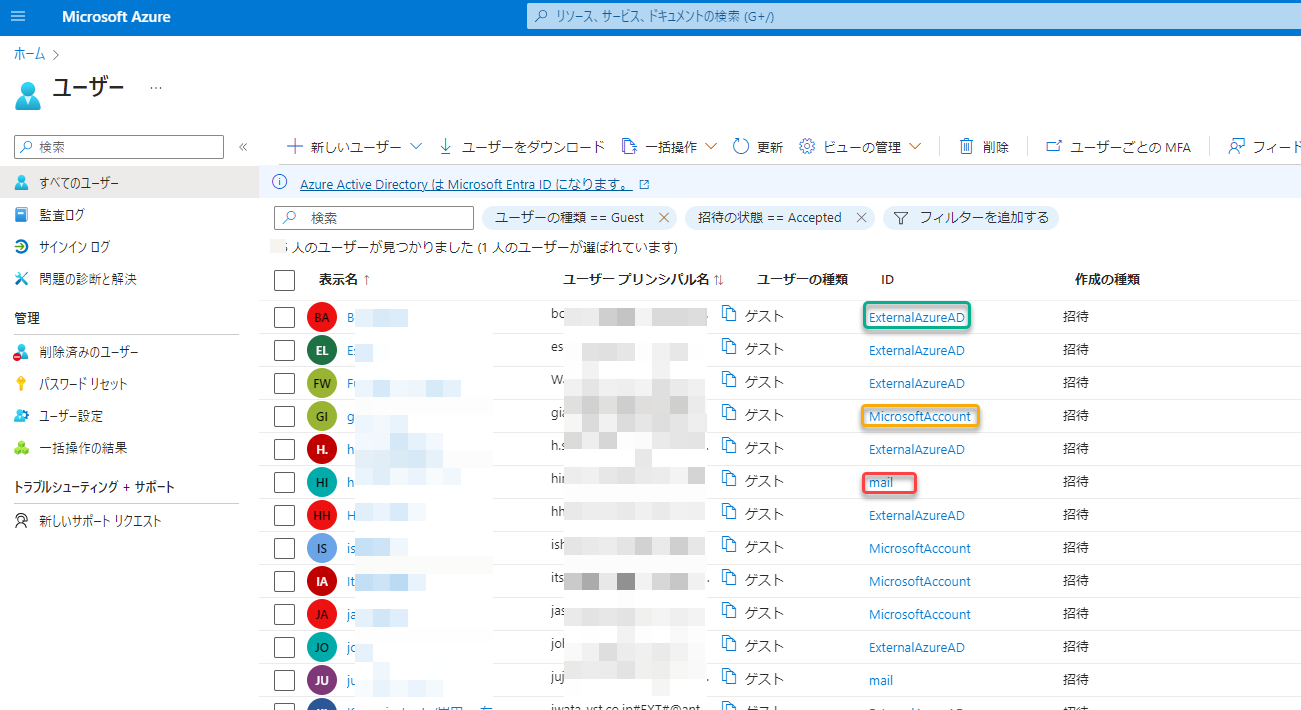Open the ellipsis menu beside ユーザー title

tap(156, 88)
